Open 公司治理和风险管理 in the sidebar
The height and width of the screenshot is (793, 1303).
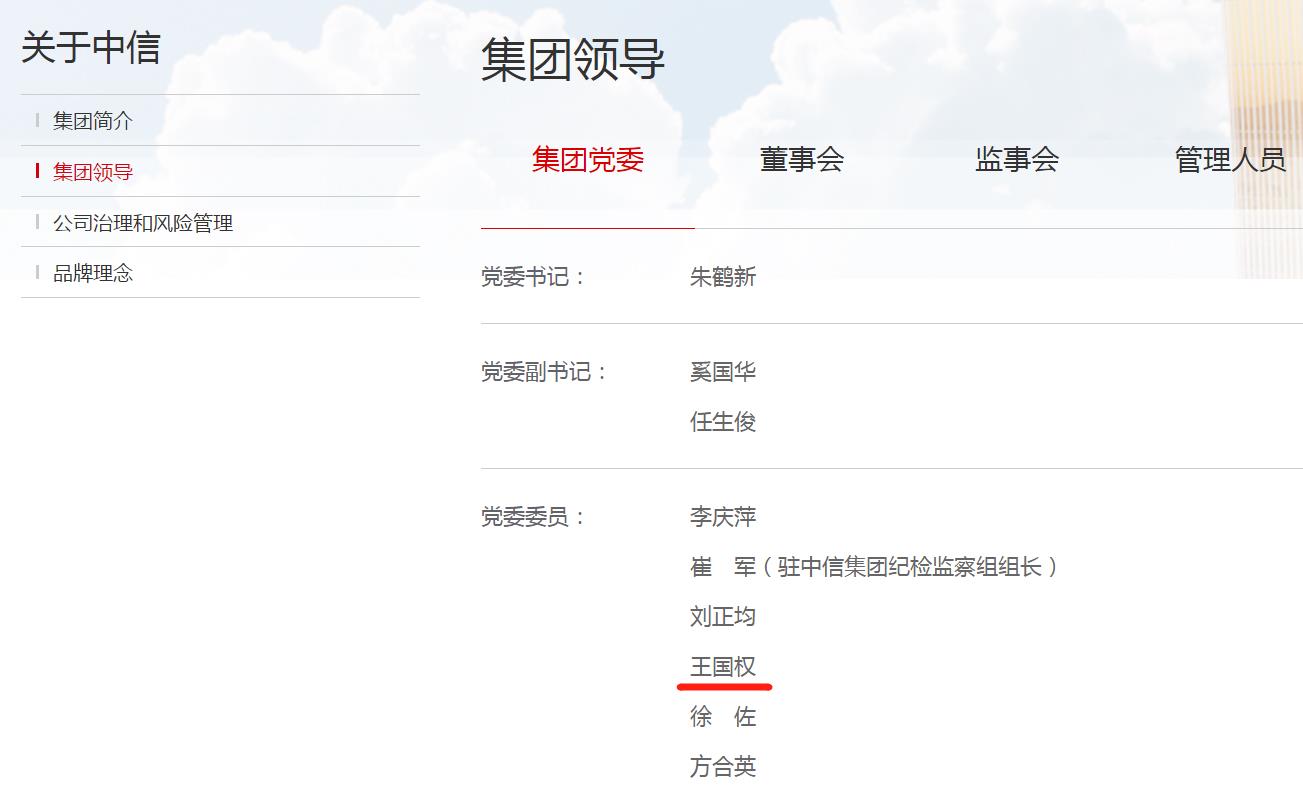pos(143,223)
